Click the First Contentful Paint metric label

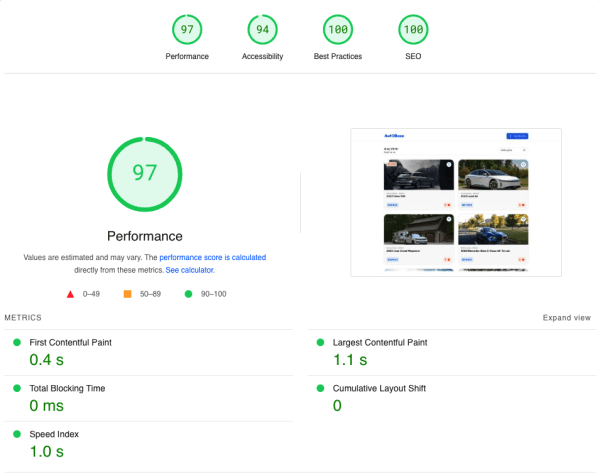point(70,343)
